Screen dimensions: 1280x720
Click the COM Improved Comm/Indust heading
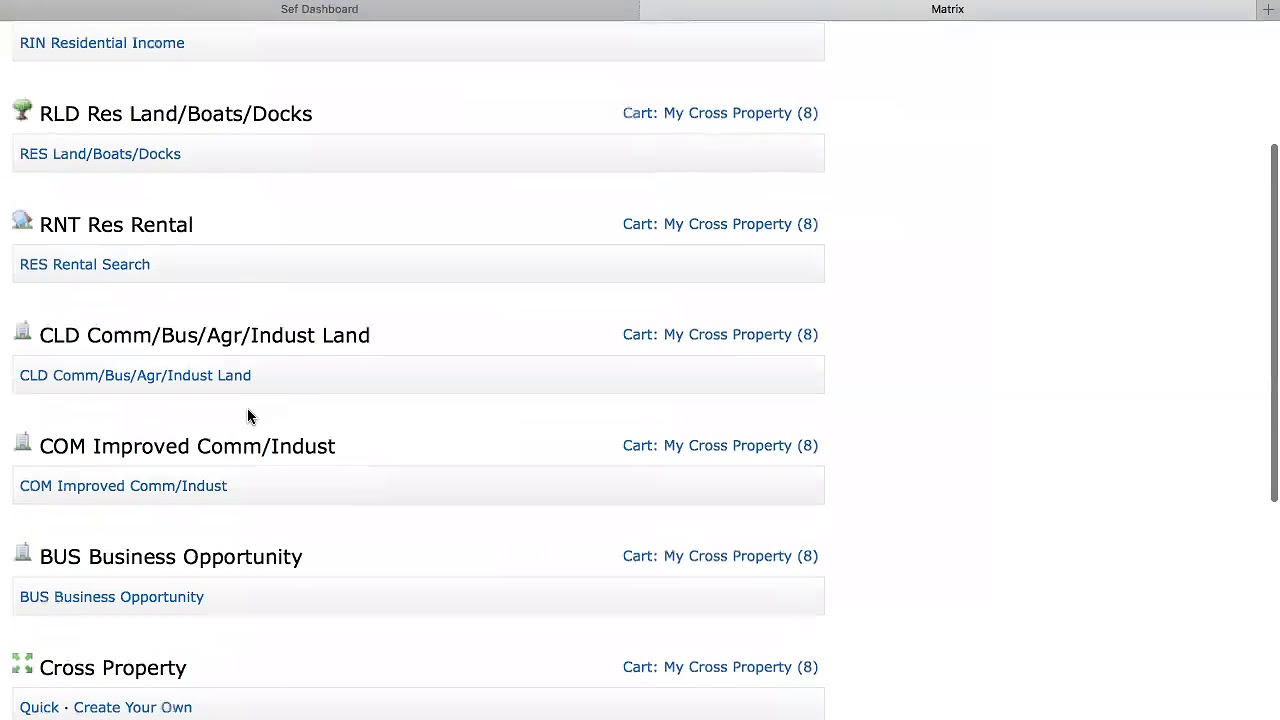click(x=187, y=446)
